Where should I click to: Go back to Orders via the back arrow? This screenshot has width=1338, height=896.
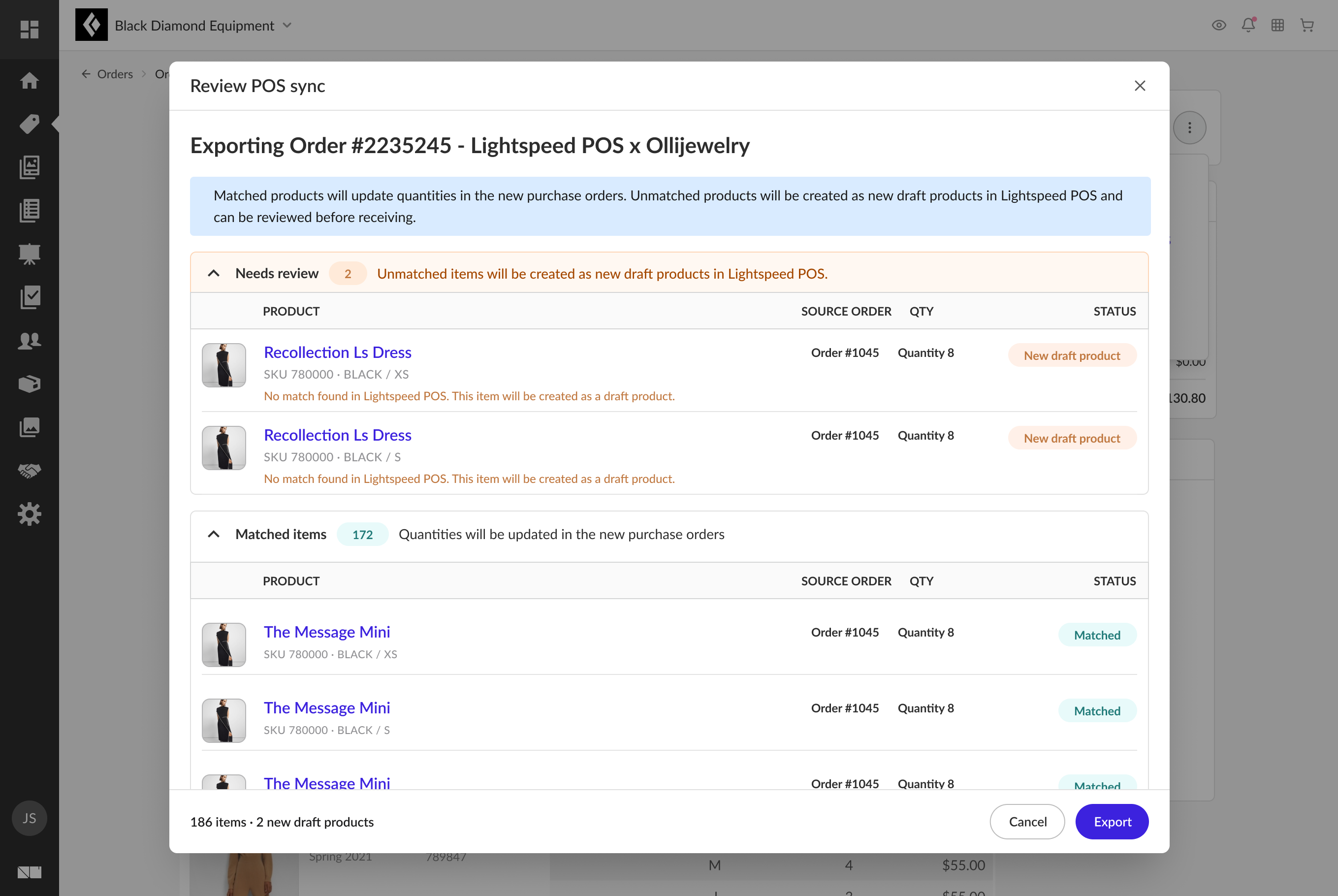pos(86,74)
